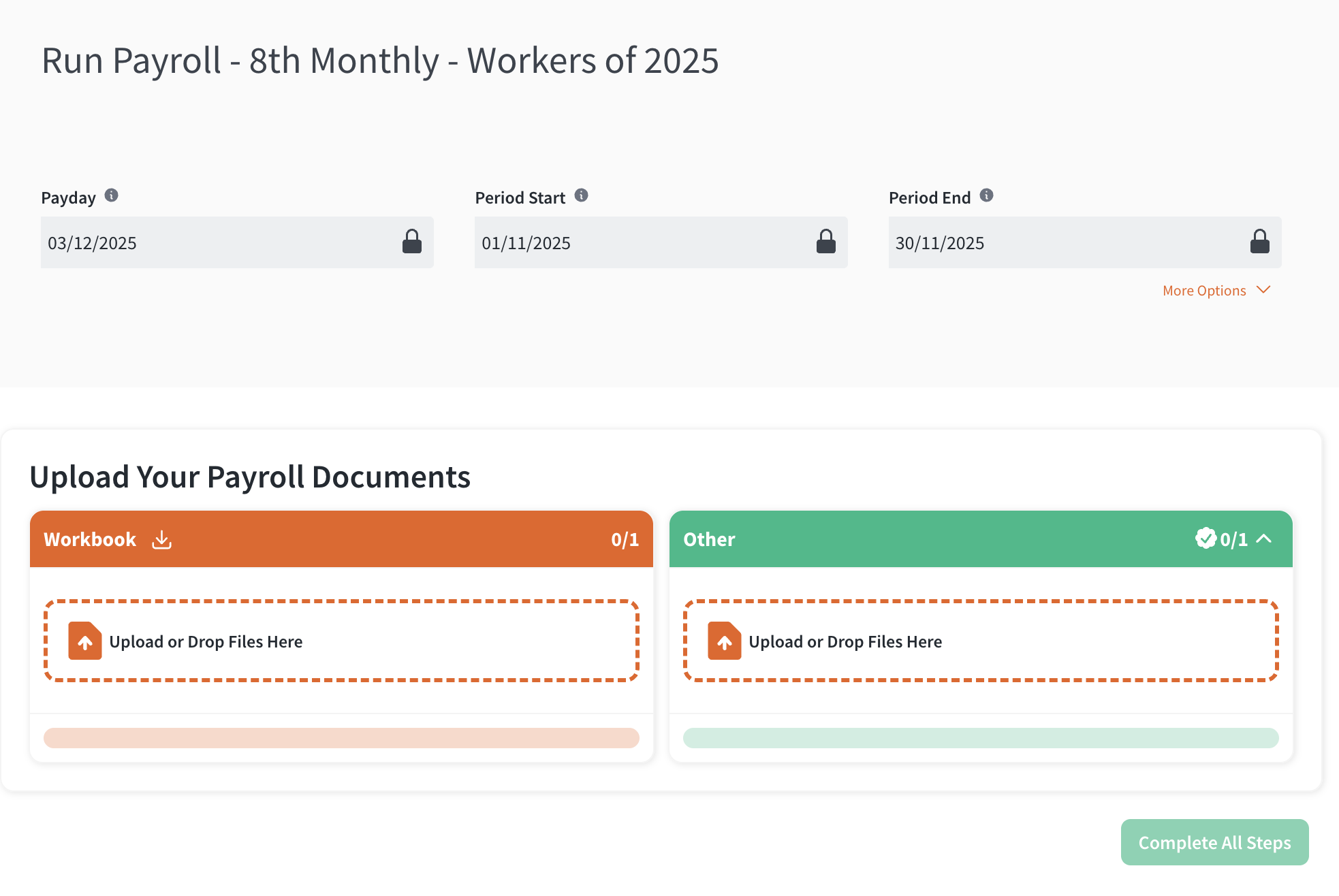
Task: Click the upload file icon in Workbook dropzone
Action: (85, 641)
